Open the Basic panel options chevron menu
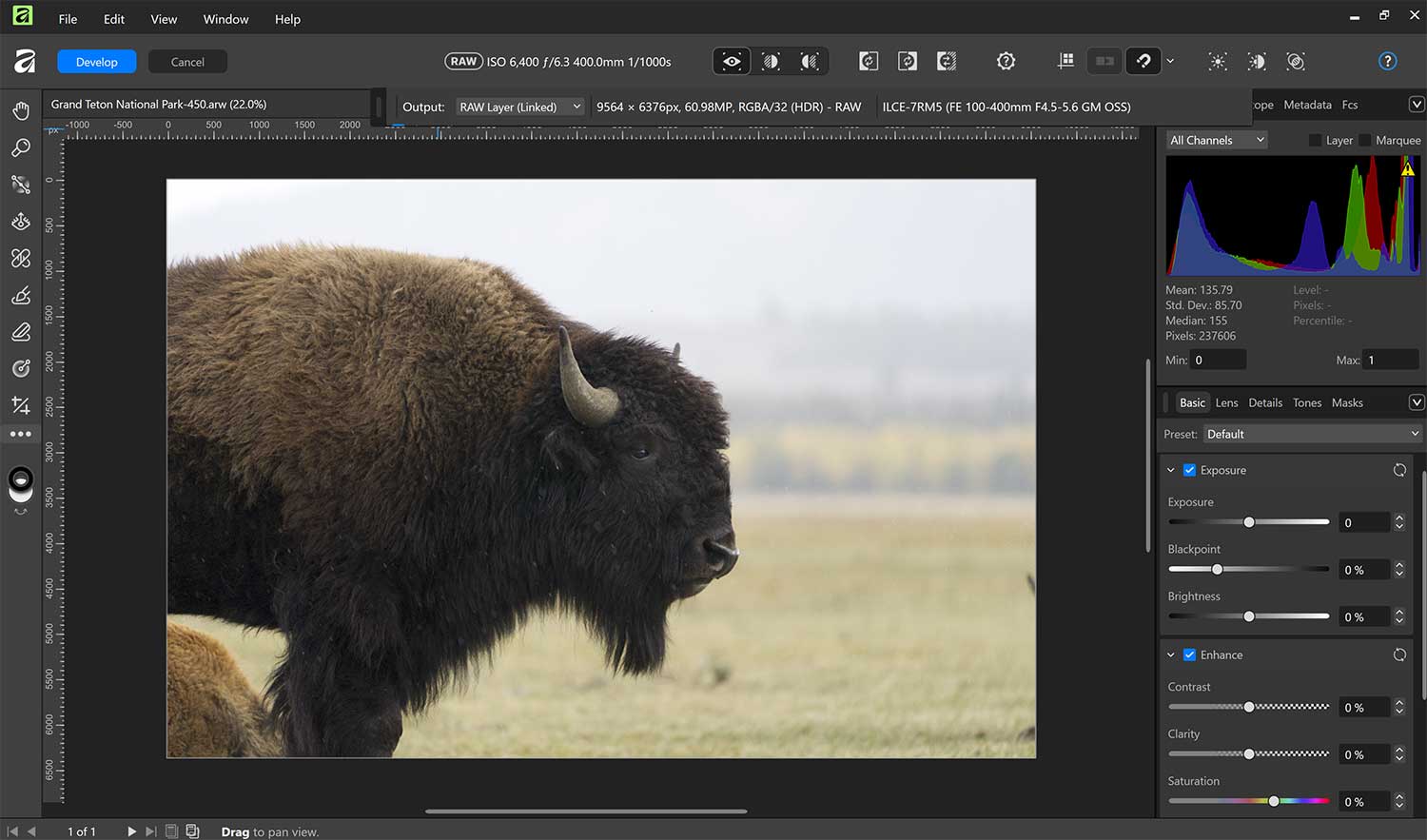 pyautogui.click(x=1416, y=402)
